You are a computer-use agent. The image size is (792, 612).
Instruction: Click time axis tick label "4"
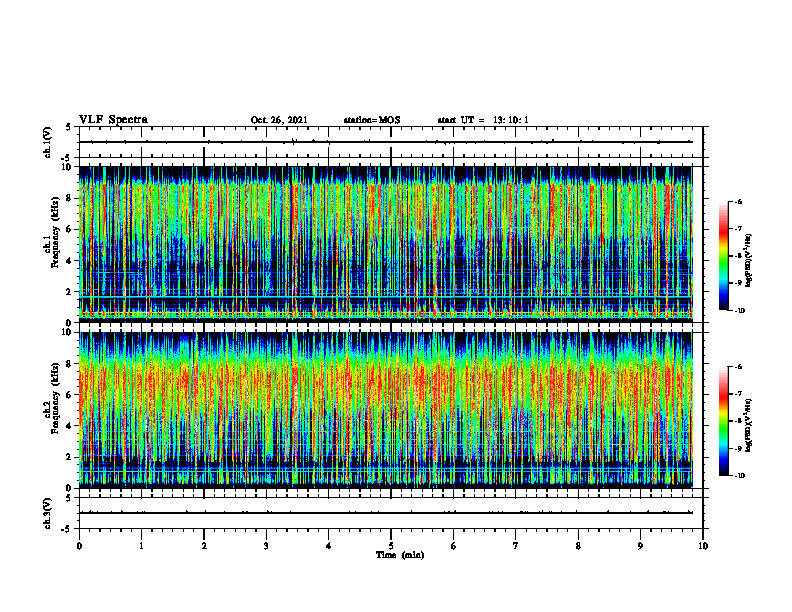pyautogui.click(x=329, y=546)
